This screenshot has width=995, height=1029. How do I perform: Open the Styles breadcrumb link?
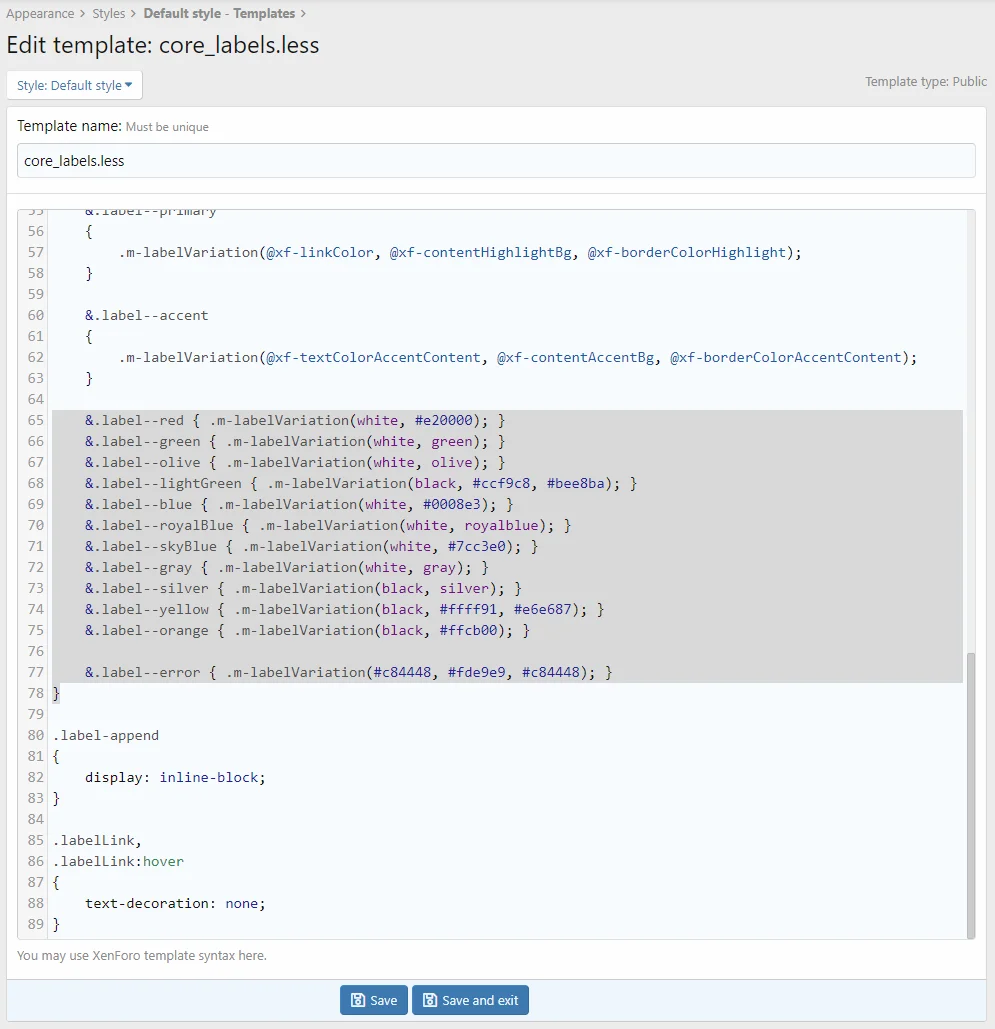pyautogui.click(x=109, y=14)
